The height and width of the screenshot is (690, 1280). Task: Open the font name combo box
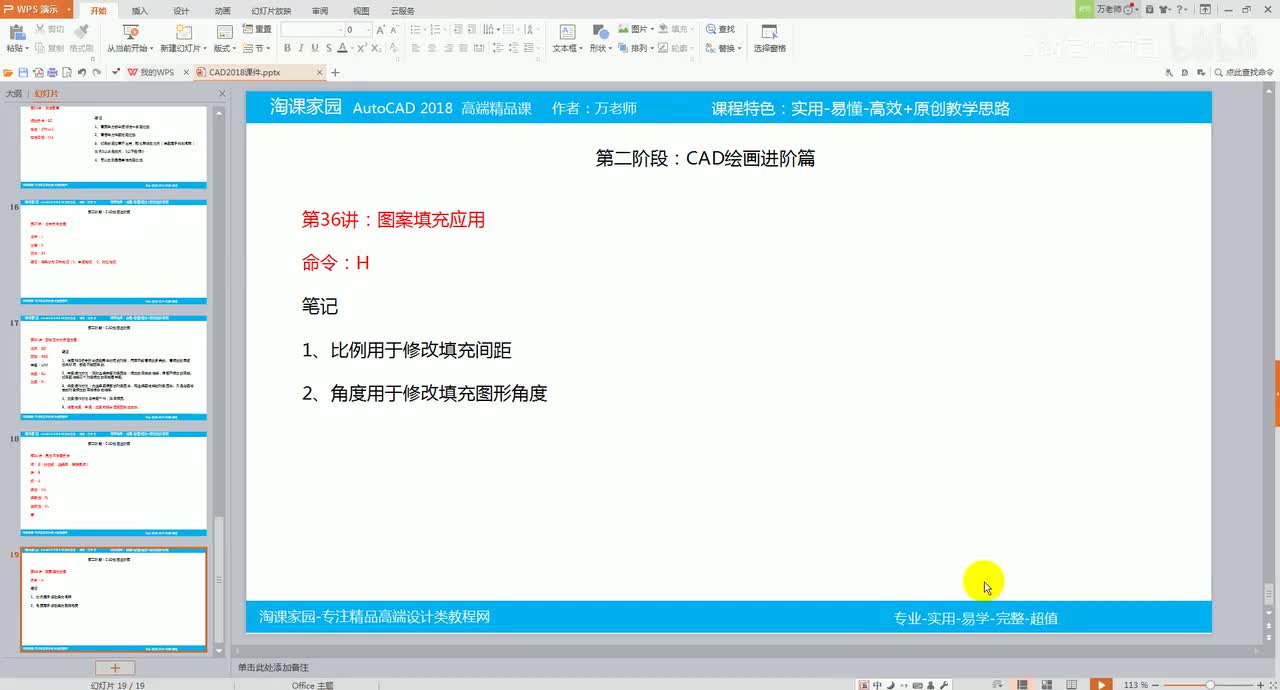(312, 30)
